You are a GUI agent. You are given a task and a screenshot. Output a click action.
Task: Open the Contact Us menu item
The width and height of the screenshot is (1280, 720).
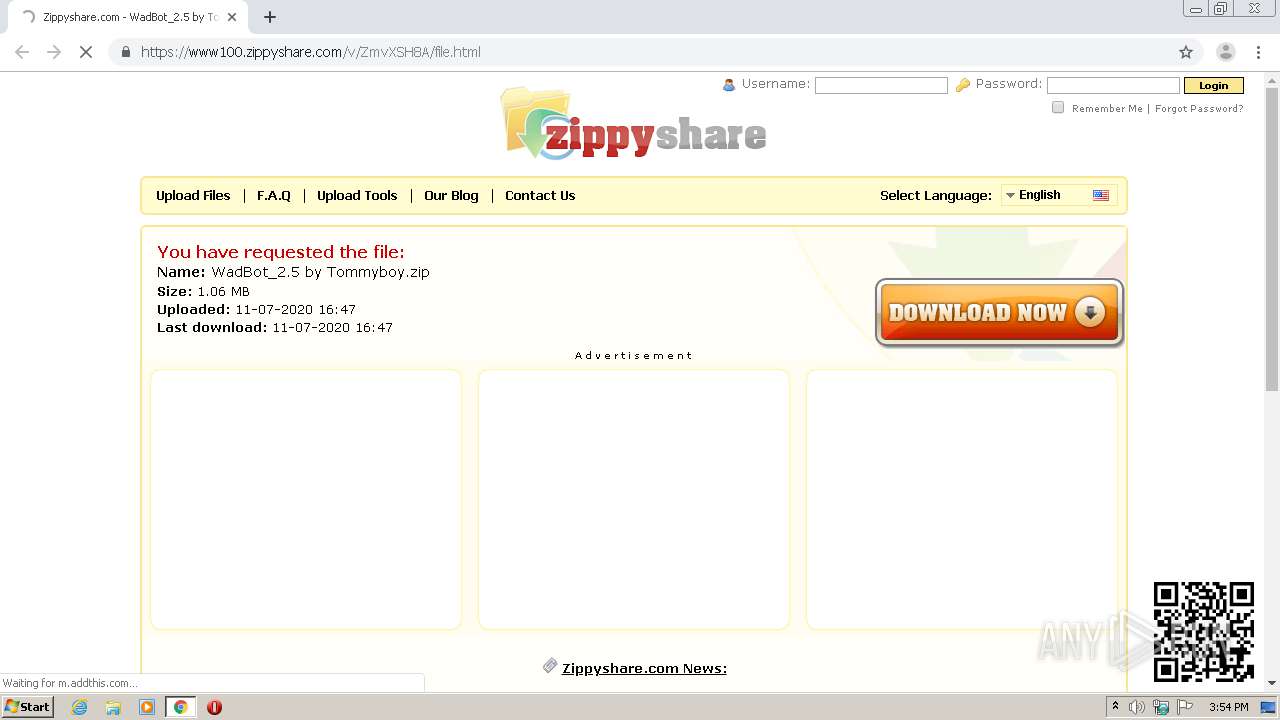(540, 196)
